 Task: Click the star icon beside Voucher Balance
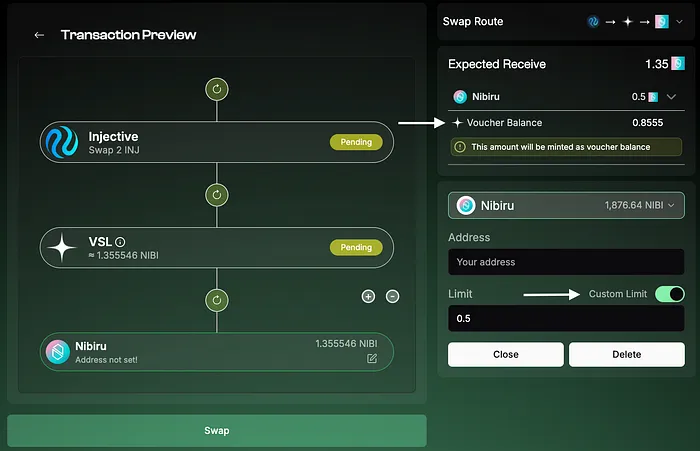coord(457,122)
